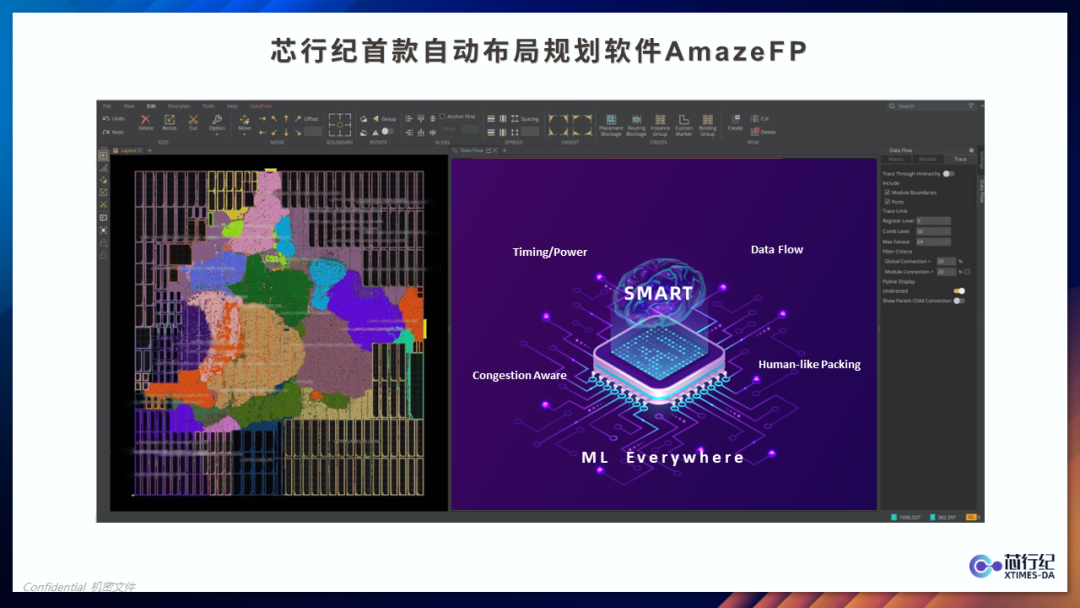1080x608 pixels.
Task: Tick checkbox next to Module Connection percent
Action: [967, 272]
